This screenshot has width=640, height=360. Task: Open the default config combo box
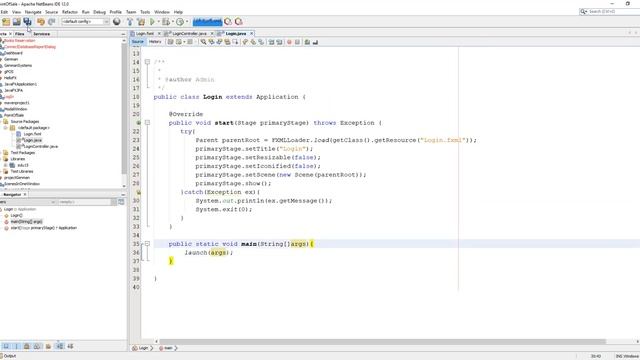(85, 22)
